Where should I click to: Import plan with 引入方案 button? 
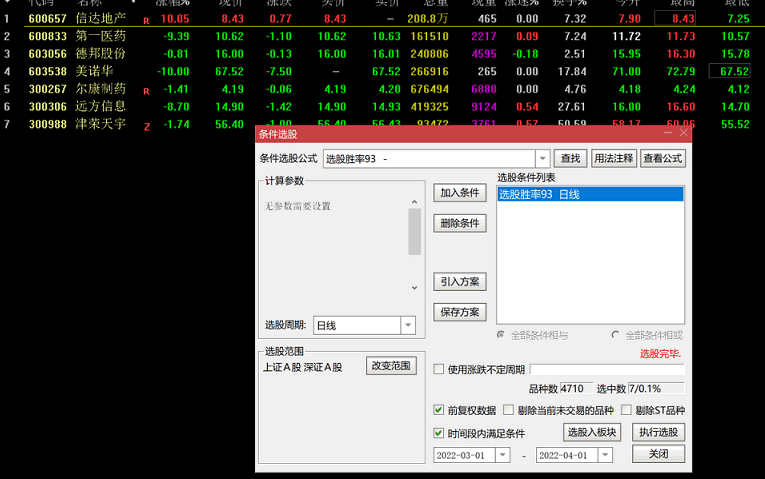coord(460,281)
